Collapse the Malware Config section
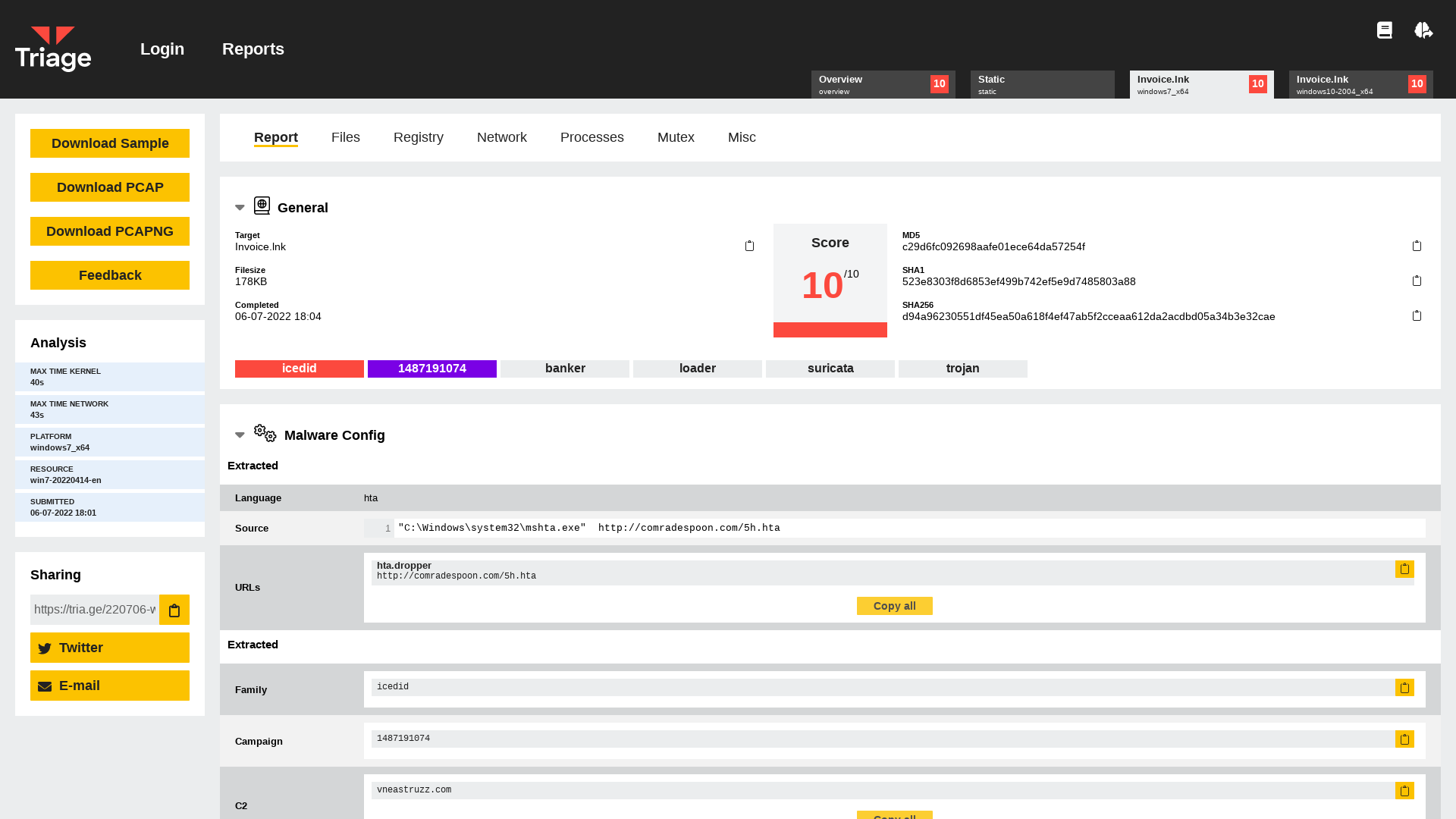Viewport: 1456px width, 819px height. [x=240, y=435]
